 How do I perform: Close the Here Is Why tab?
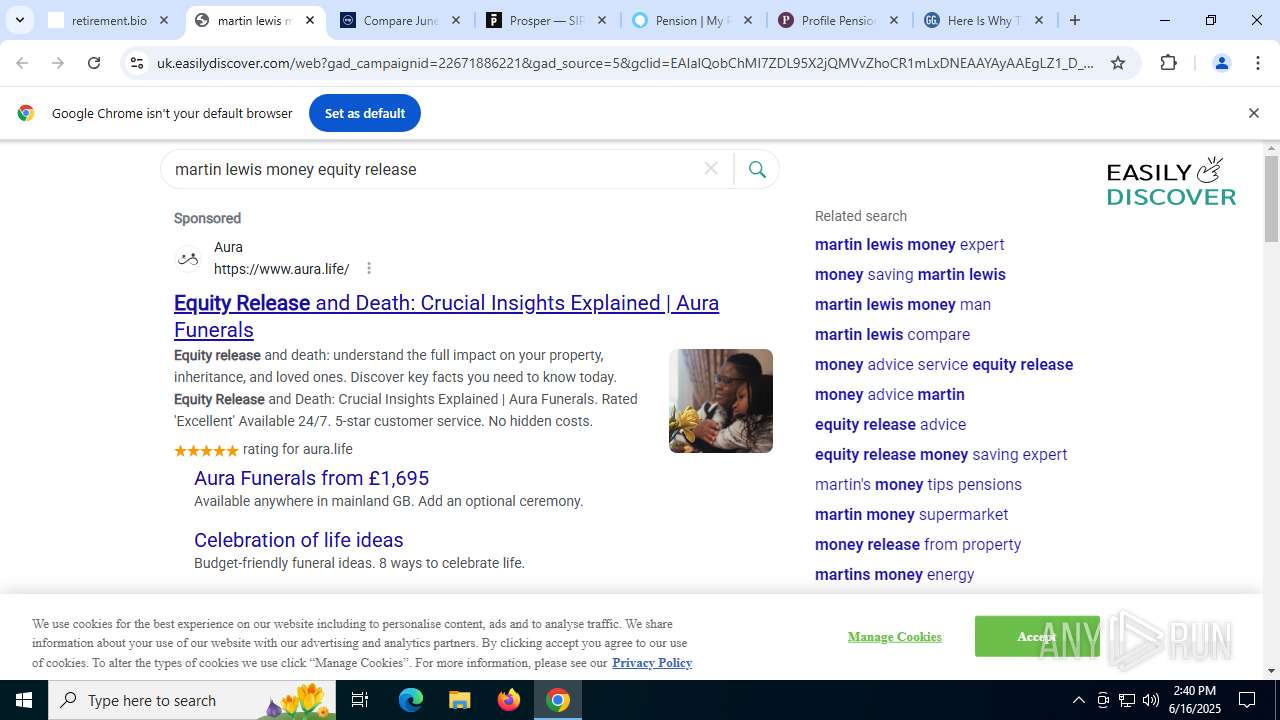[1039, 20]
